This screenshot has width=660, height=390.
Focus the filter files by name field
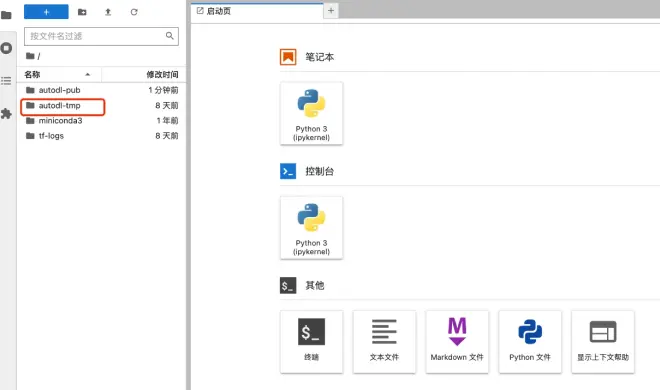point(101,36)
